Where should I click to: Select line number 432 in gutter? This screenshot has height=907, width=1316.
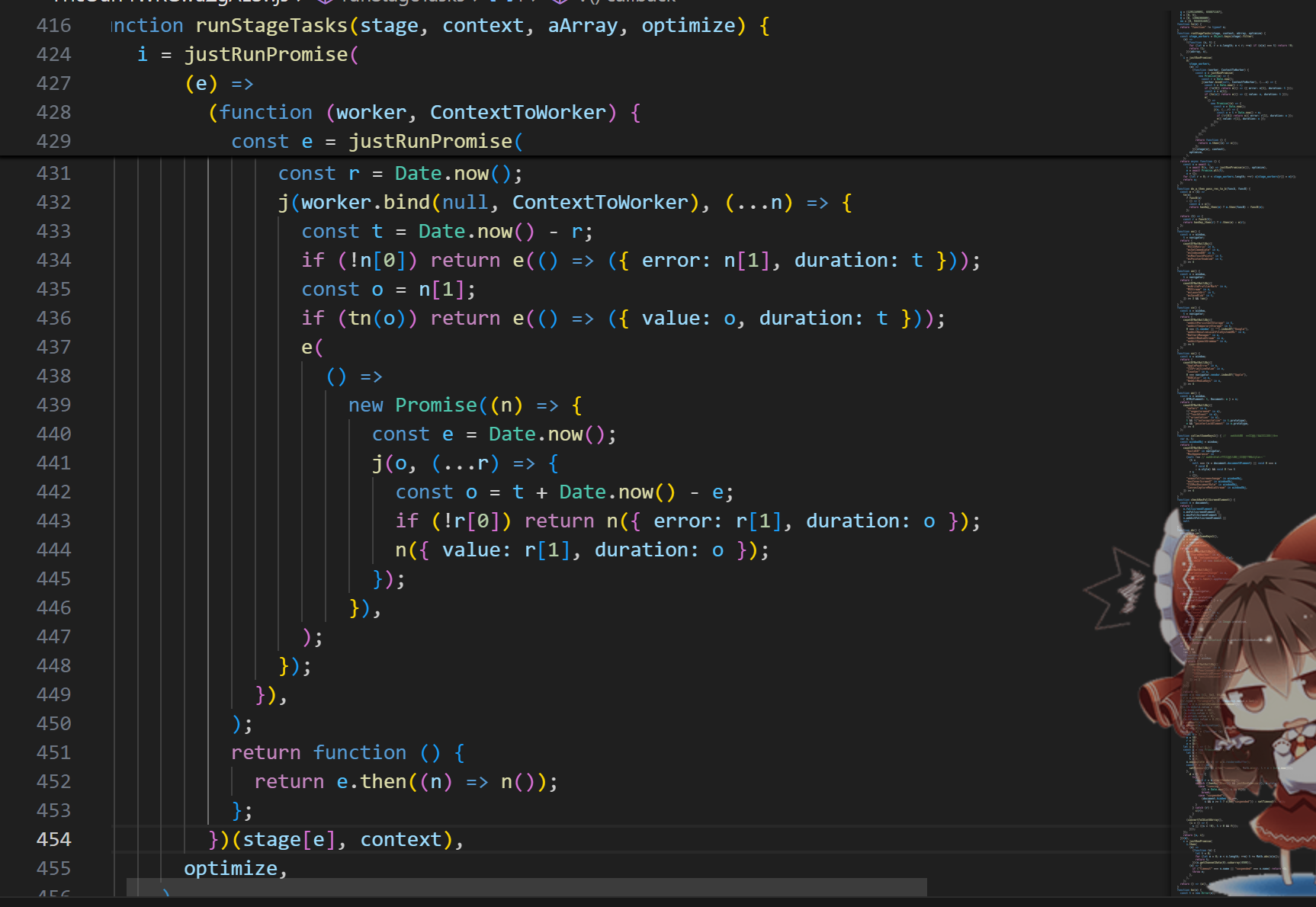pyautogui.click(x=53, y=203)
